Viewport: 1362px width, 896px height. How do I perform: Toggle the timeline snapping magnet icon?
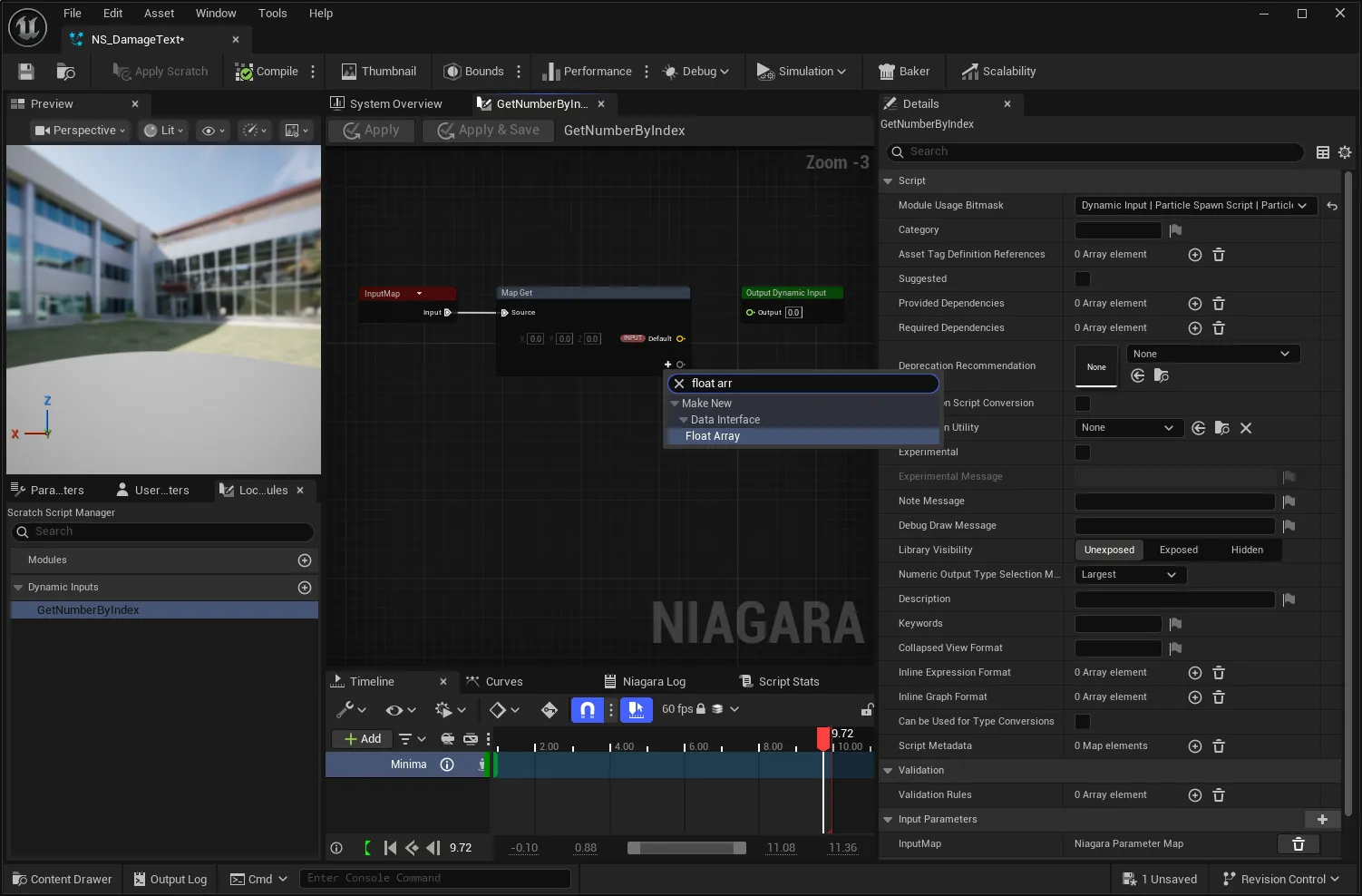click(588, 710)
